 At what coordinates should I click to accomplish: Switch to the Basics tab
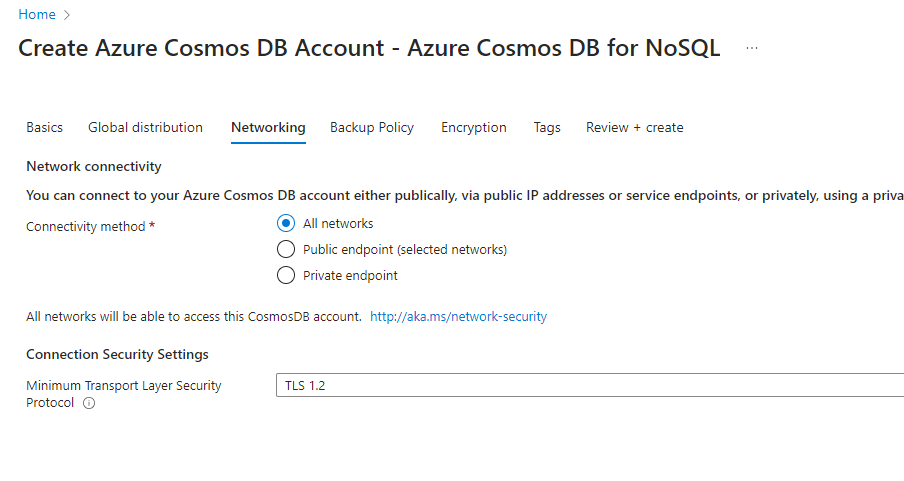coord(44,127)
